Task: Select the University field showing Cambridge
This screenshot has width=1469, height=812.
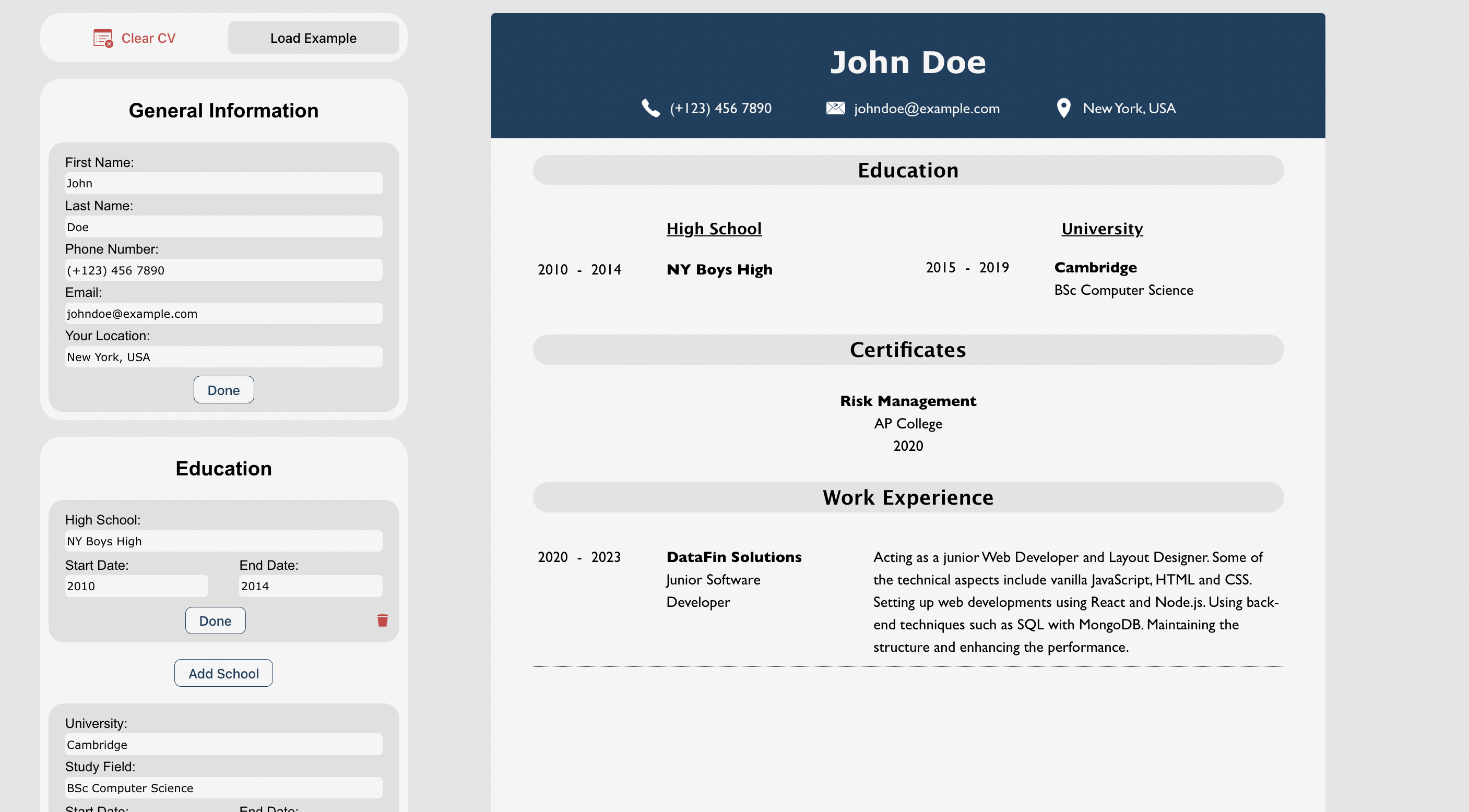Action: coord(223,744)
